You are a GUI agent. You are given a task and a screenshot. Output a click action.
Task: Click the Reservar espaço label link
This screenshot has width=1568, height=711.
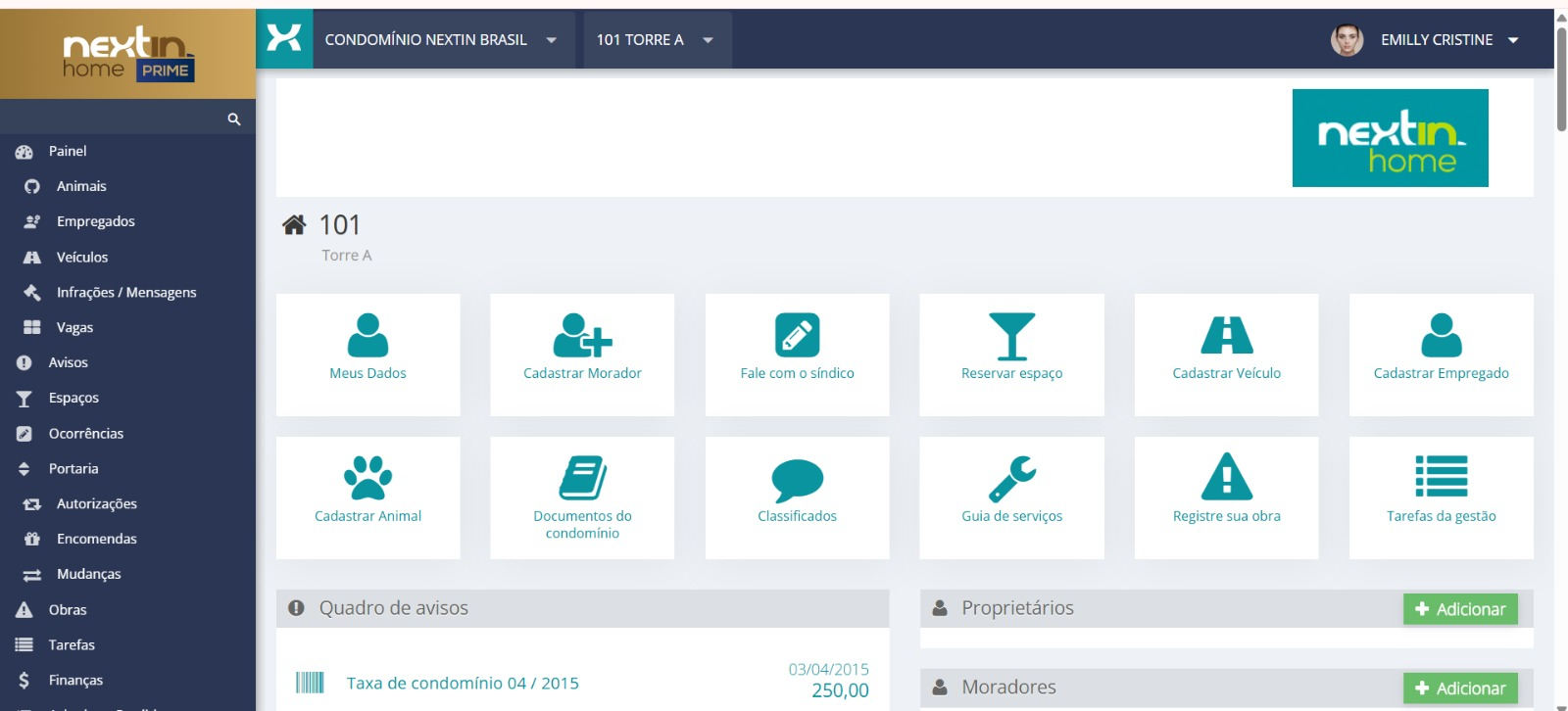(1011, 373)
